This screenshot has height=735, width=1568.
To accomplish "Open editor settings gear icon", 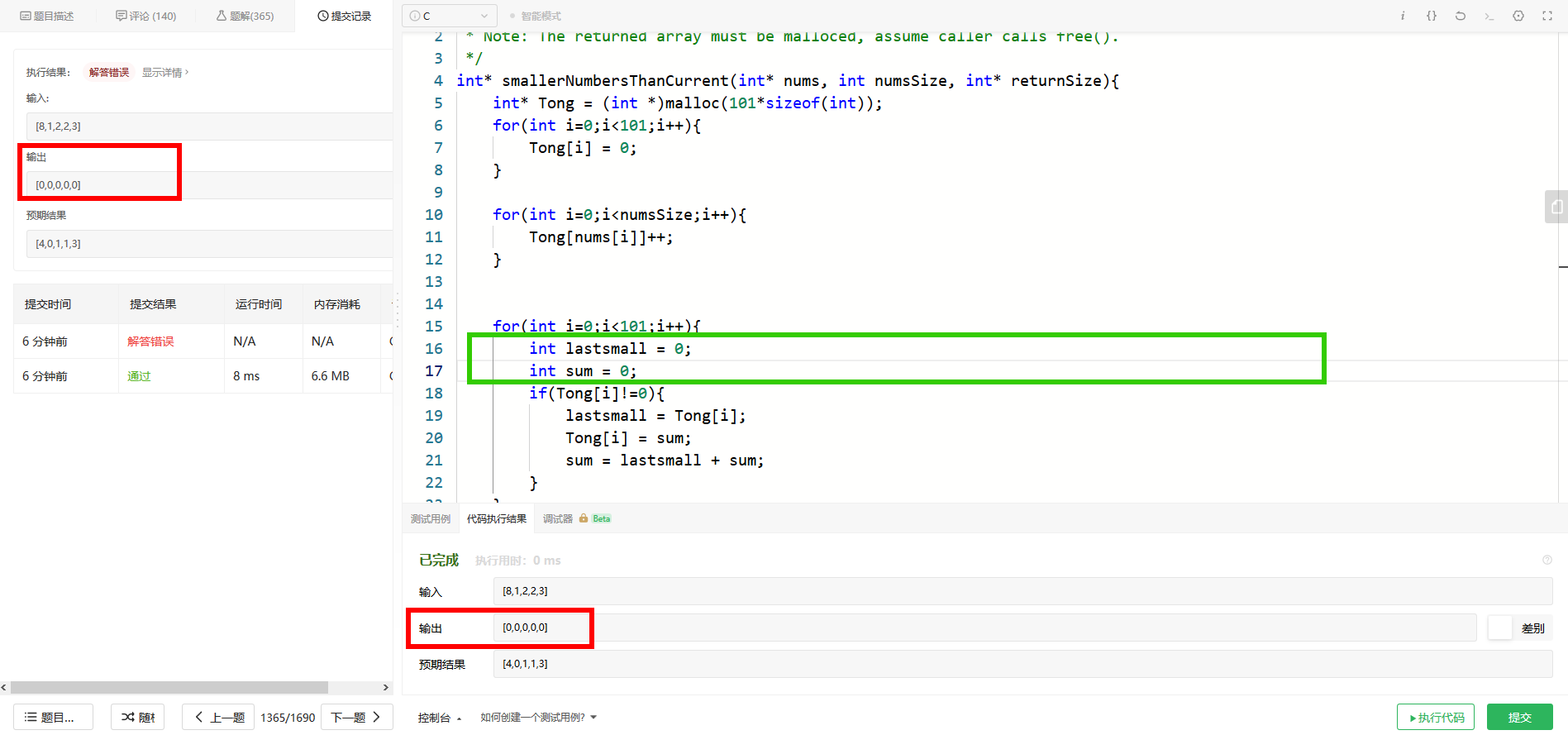I will 1518,16.
